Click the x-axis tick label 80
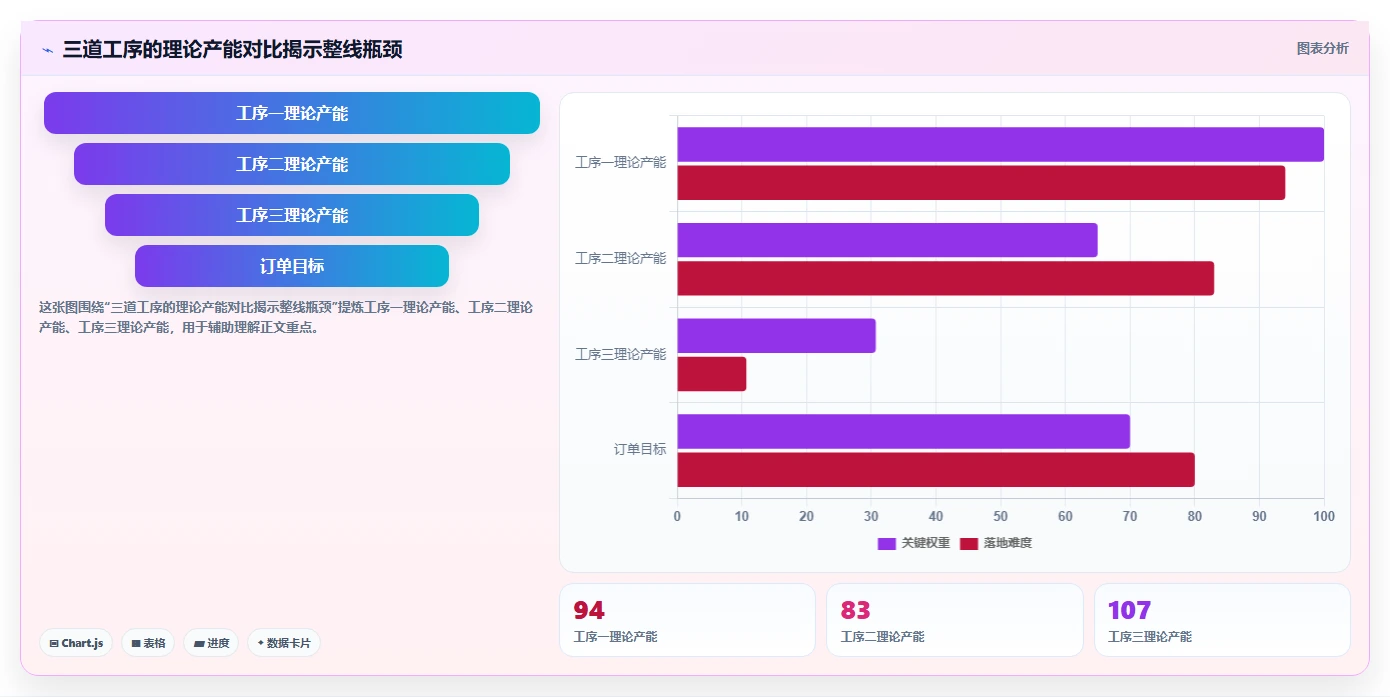 coord(1194,516)
